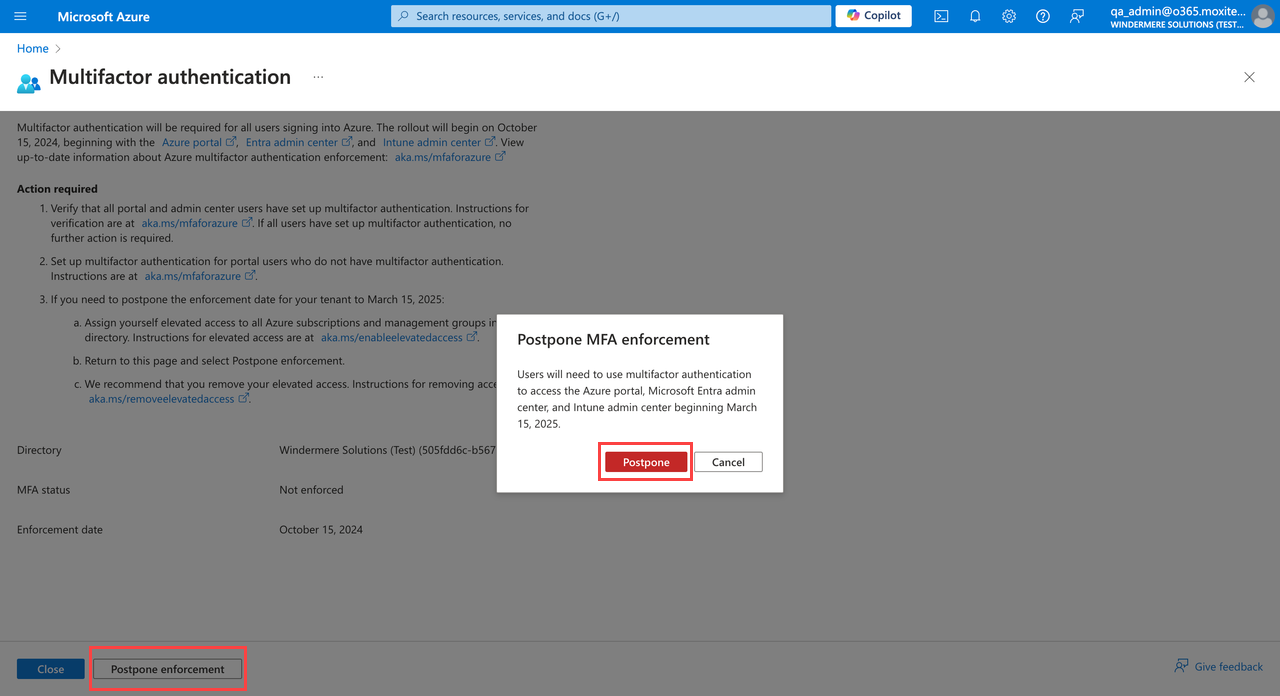1280x696 pixels.
Task: Open the notifications bell
Action: click(x=975, y=16)
